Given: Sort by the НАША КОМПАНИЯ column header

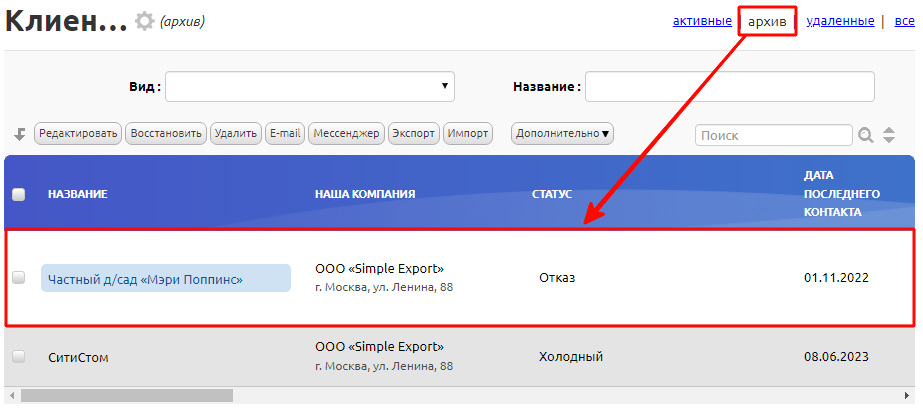Looking at the screenshot, I should (x=365, y=194).
